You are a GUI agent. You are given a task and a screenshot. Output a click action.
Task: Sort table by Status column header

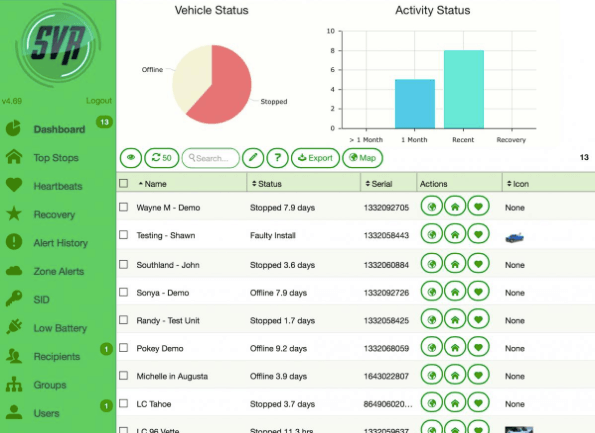tap(266, 184)
